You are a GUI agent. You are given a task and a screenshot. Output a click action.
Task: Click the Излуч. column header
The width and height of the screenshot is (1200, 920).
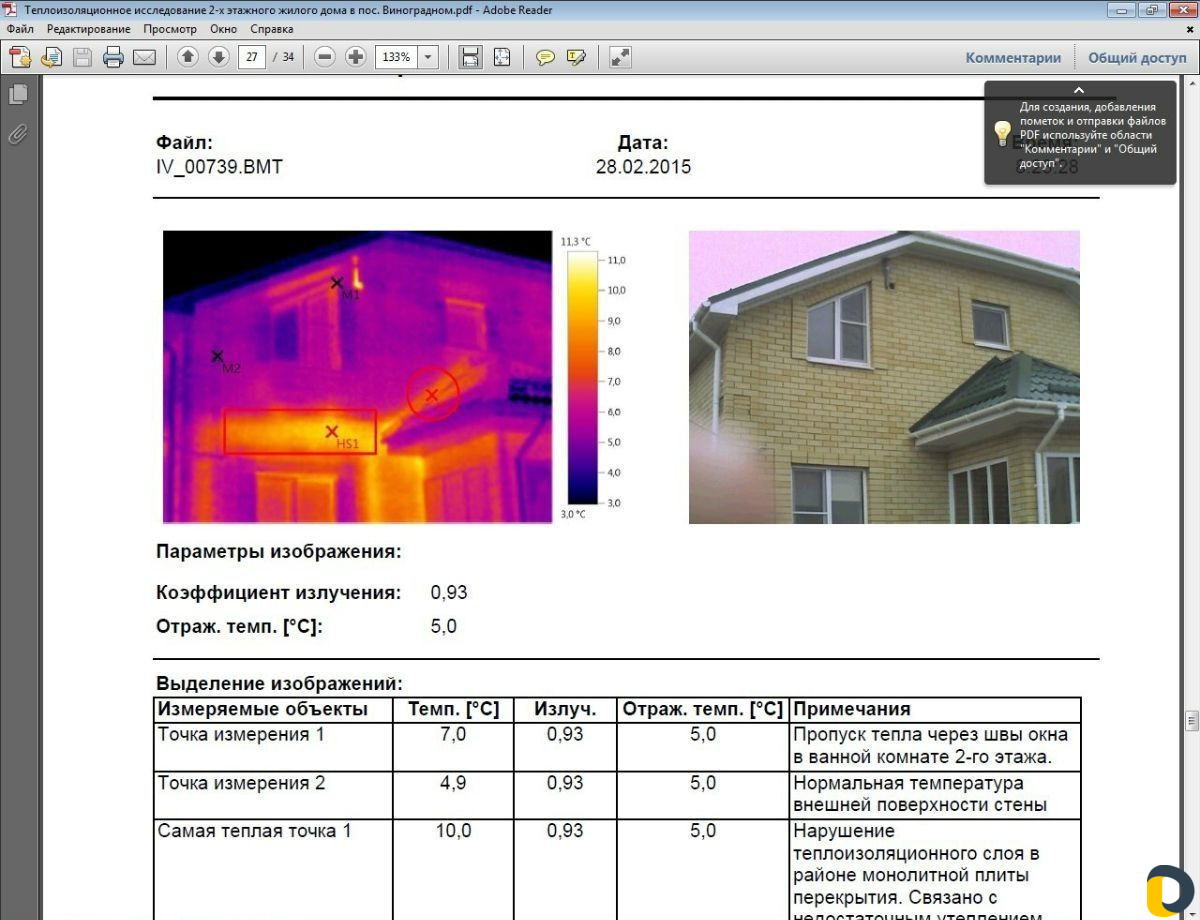(x=565, y=710)
